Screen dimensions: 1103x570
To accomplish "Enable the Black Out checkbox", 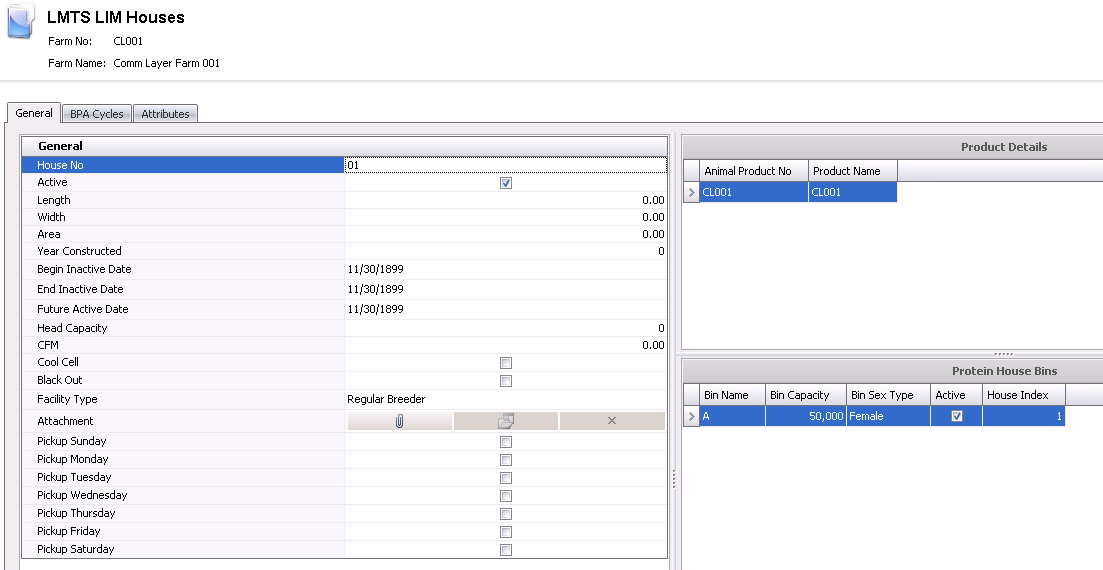I will pos(506,381).
